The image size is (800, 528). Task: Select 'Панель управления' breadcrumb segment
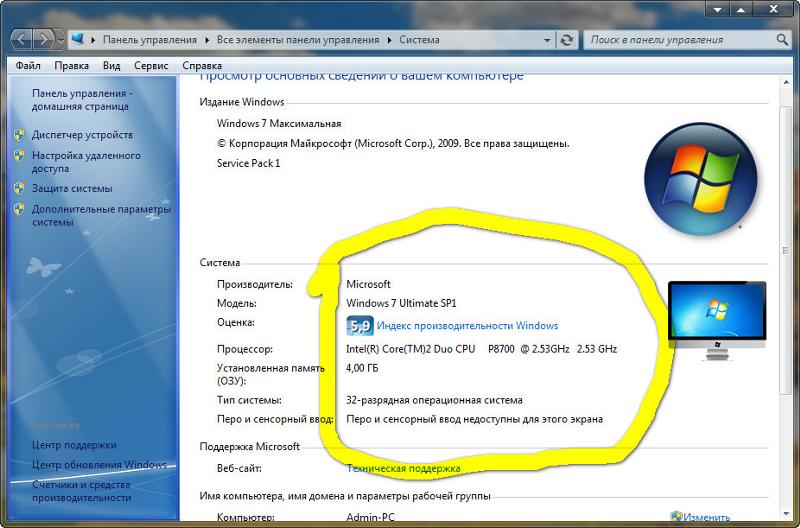[149, 40]
